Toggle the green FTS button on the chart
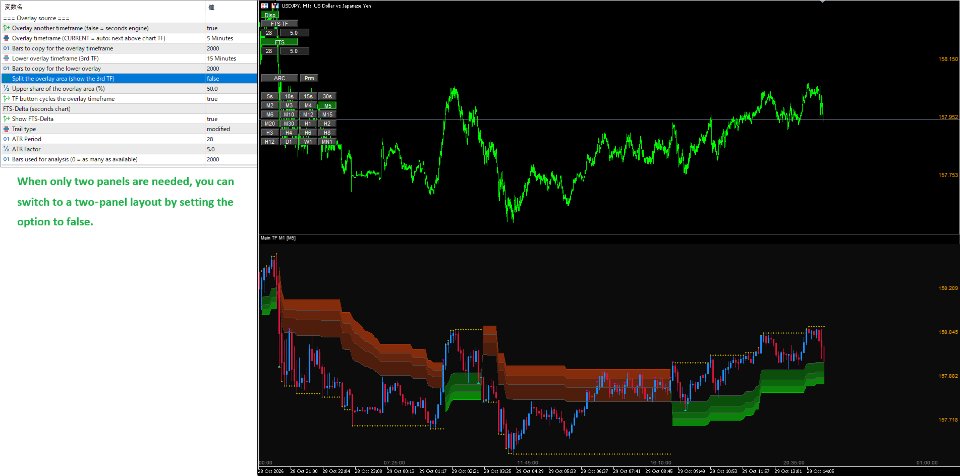This screenshot has width=960, height=476. 280,42
